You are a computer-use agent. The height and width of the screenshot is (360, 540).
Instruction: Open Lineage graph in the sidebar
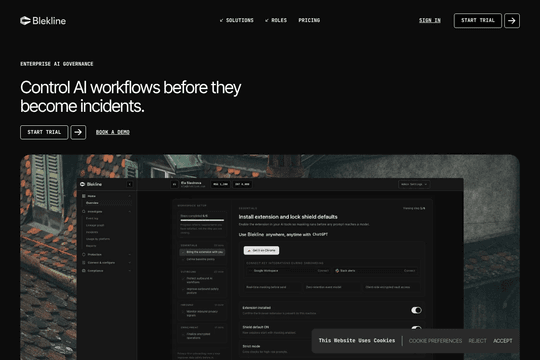tap(95, 225)
